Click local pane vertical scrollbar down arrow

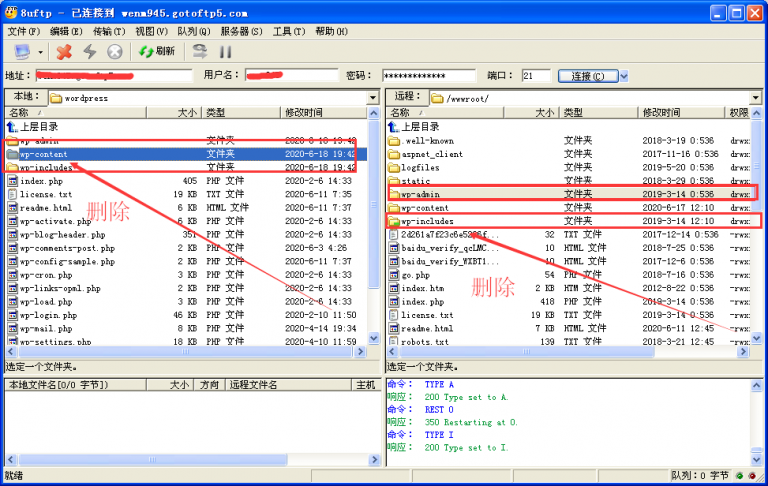(x=373, y=338)
